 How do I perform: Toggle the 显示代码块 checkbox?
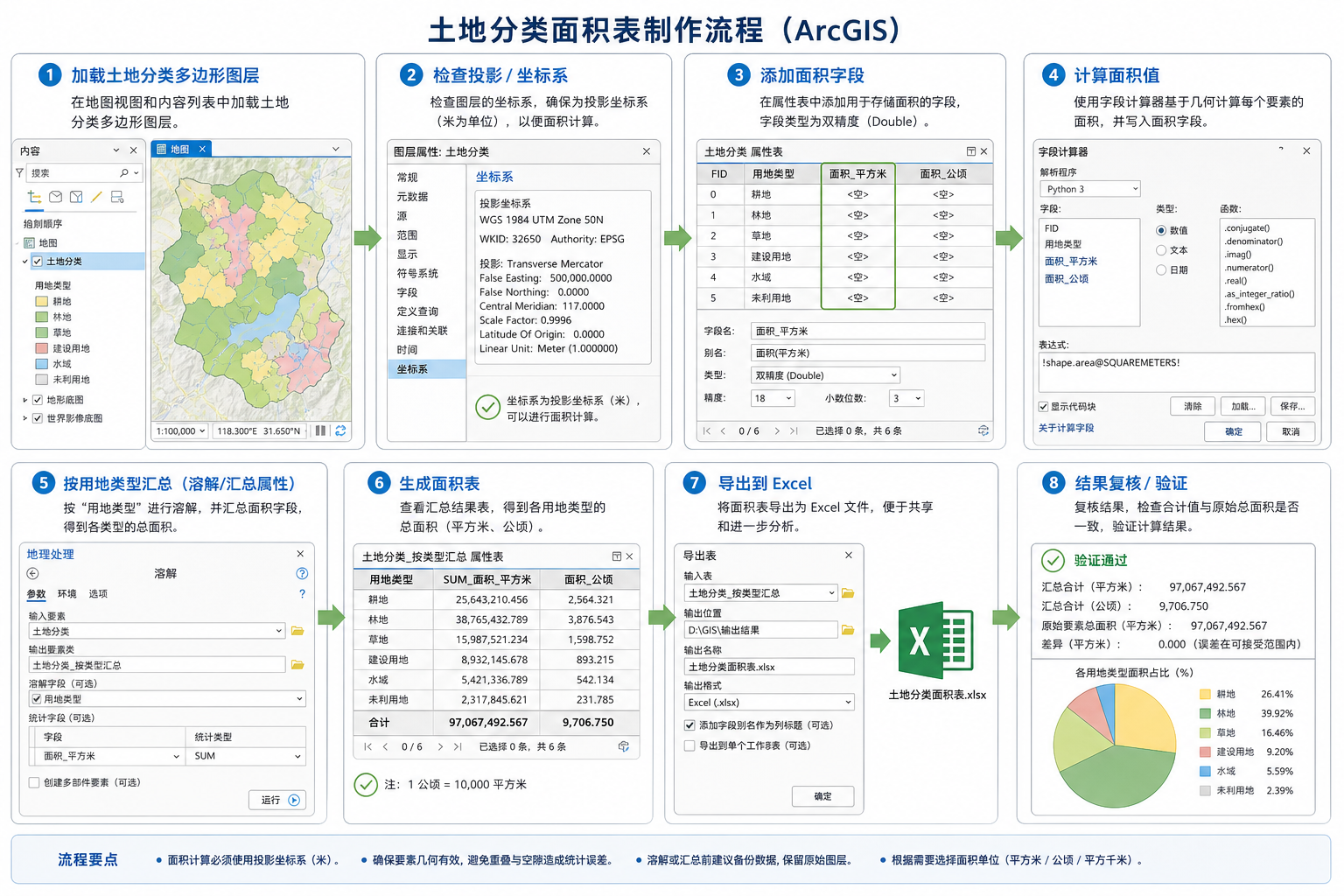coord(1043,407)
